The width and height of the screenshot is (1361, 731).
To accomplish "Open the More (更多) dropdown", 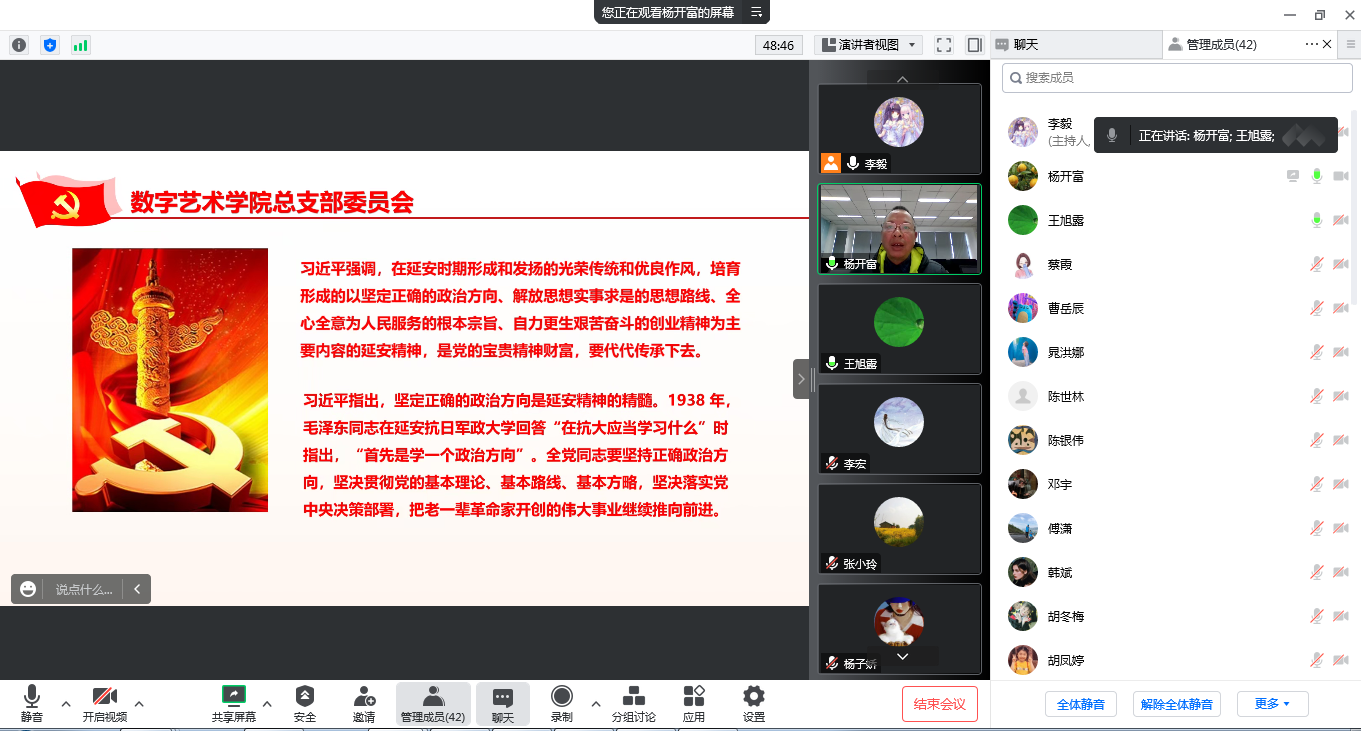I will coord(1272,704).
